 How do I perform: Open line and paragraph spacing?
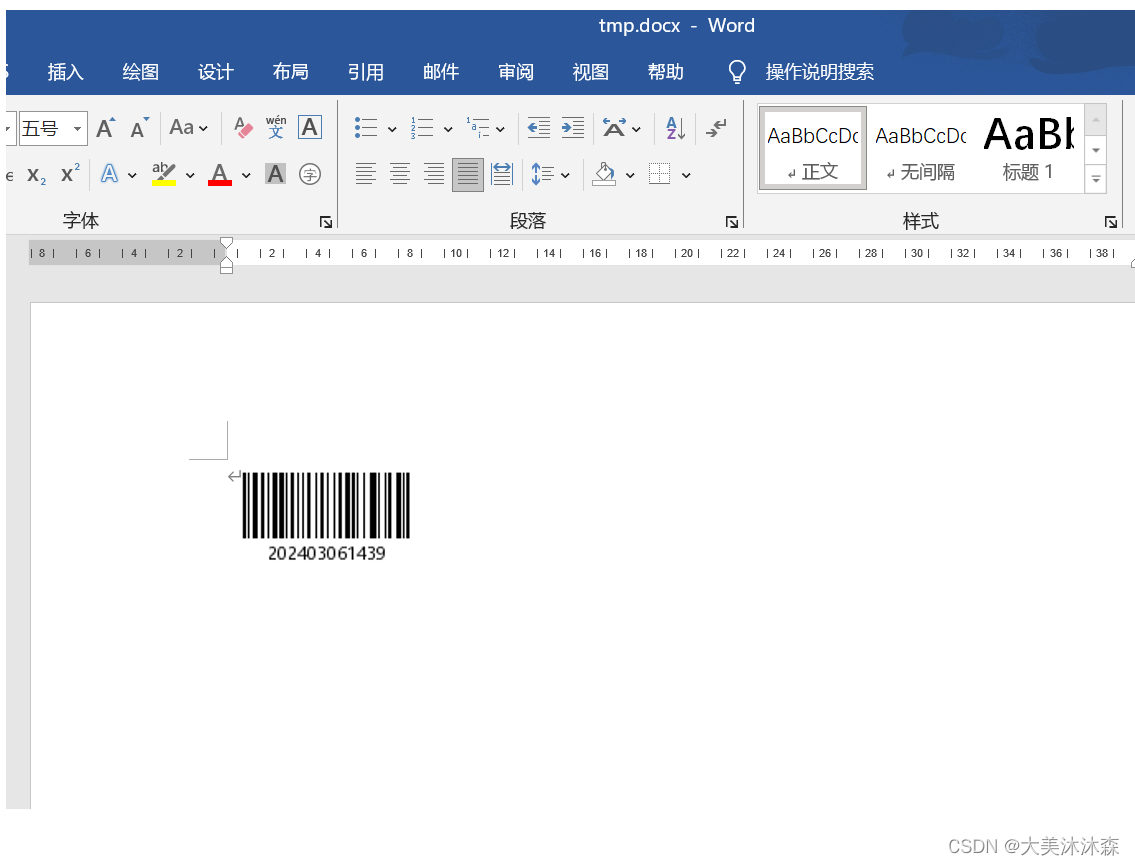pyautogui.click(x=543, y=174)
